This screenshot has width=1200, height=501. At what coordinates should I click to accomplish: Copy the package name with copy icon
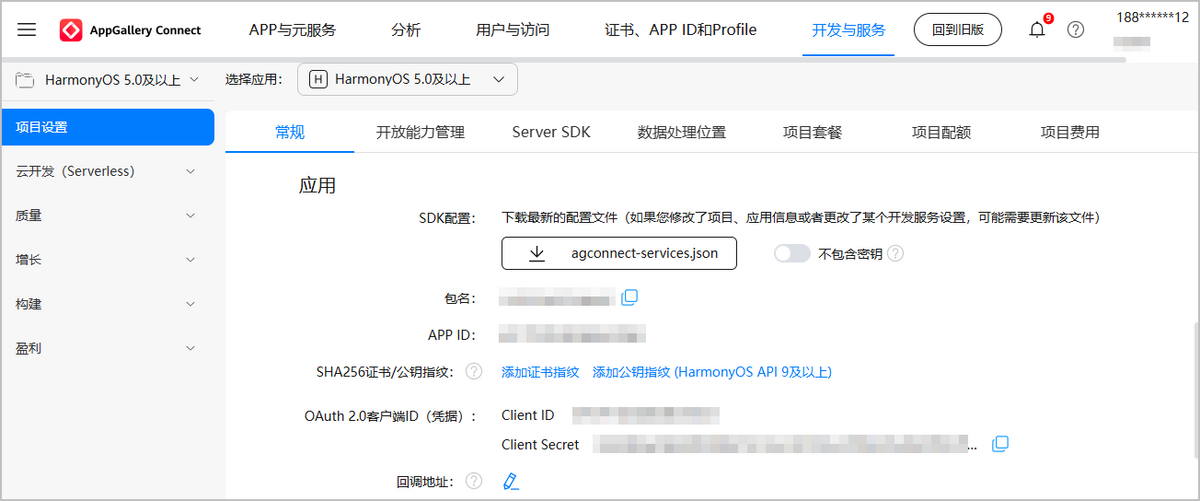click(630, 298)
